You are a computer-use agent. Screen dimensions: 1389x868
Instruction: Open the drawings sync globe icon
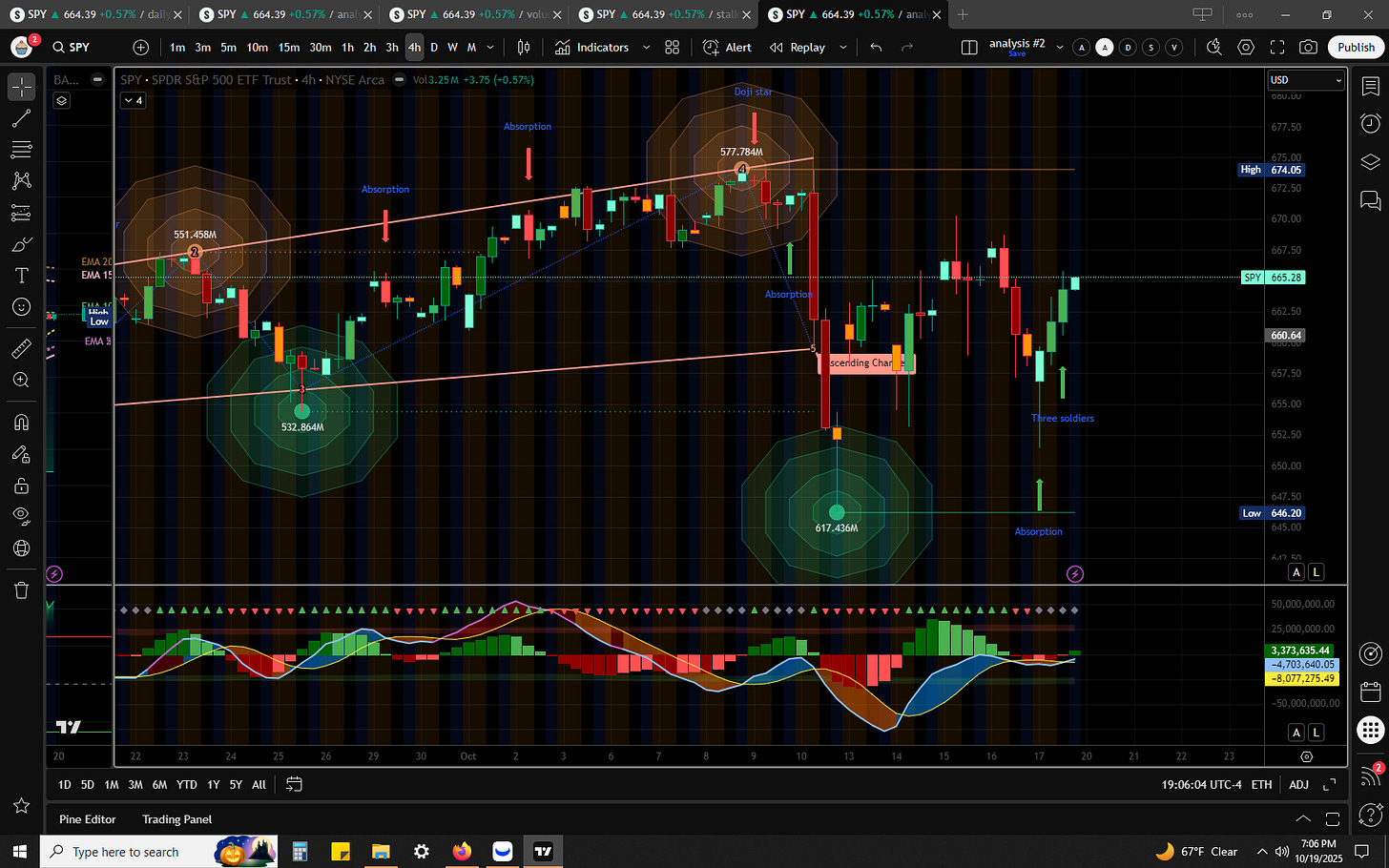point(21,548)
